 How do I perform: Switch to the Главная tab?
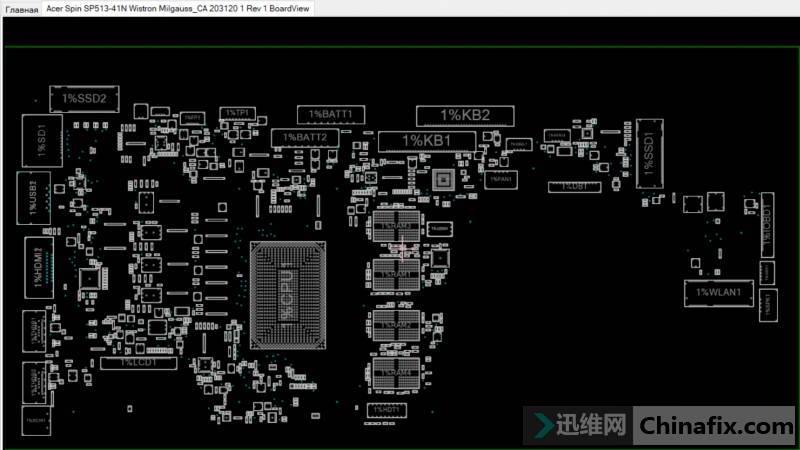(21, 9)
